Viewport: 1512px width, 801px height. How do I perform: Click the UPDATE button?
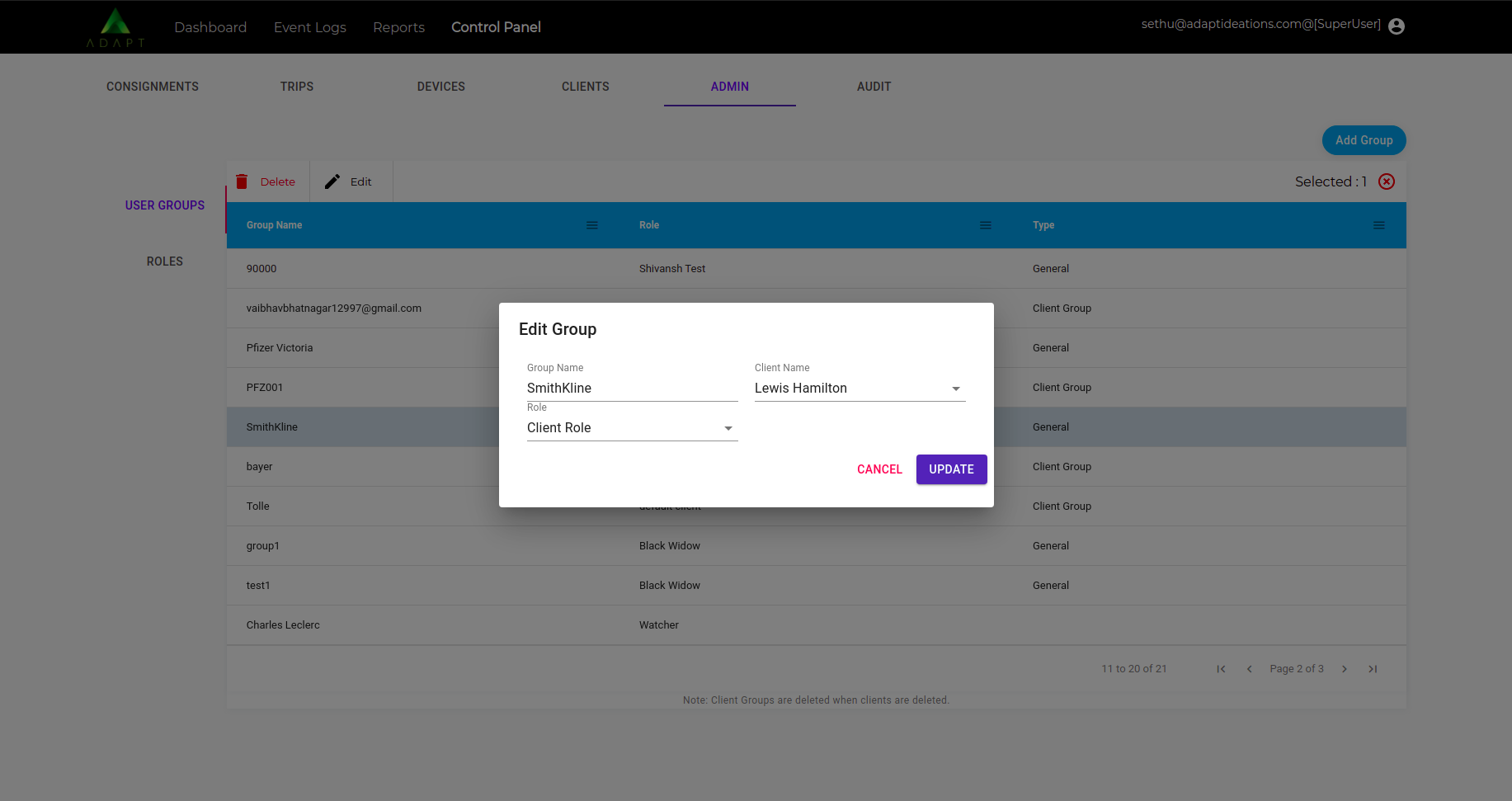[951, 469]
